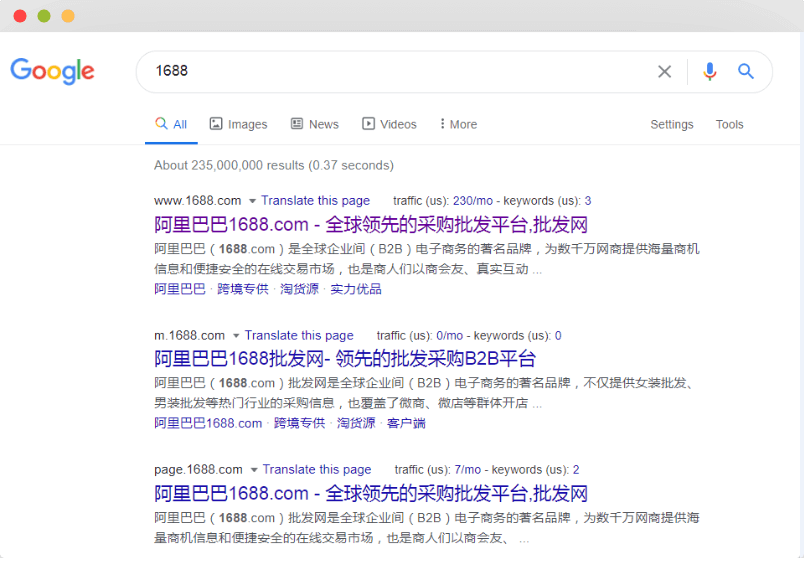Click the www.1688.com URL text

[x=197, y=200]
